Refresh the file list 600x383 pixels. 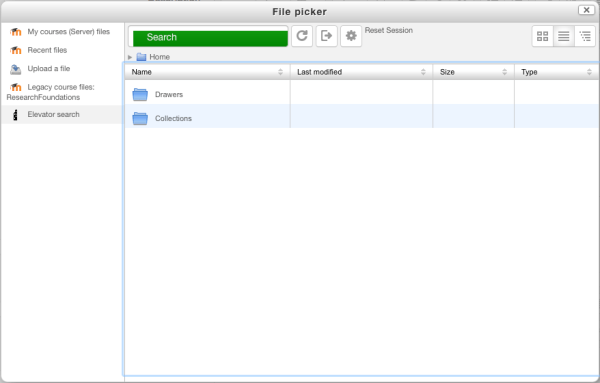tap(302, 36)
